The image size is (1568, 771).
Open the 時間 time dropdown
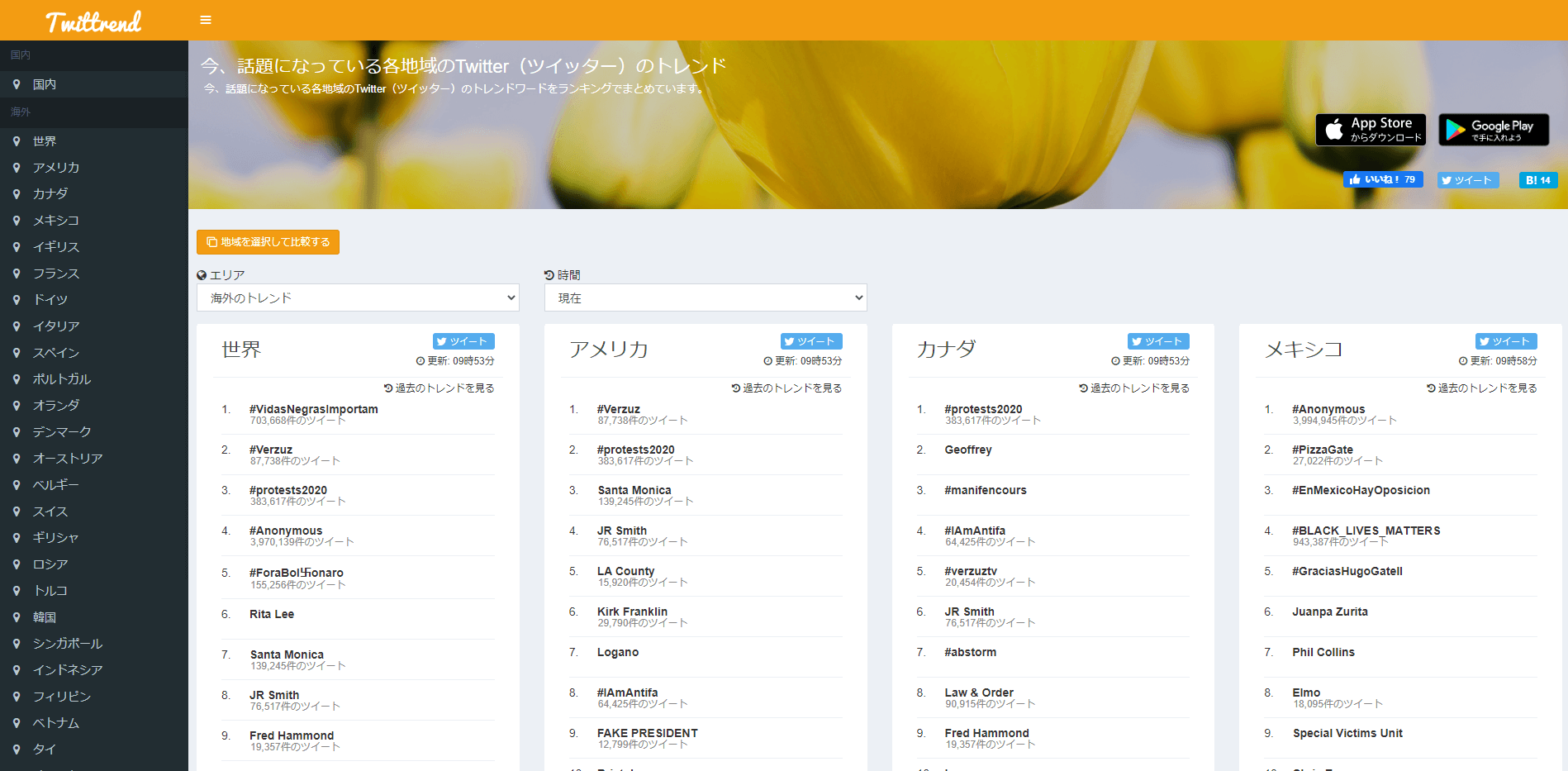[705, 297]
